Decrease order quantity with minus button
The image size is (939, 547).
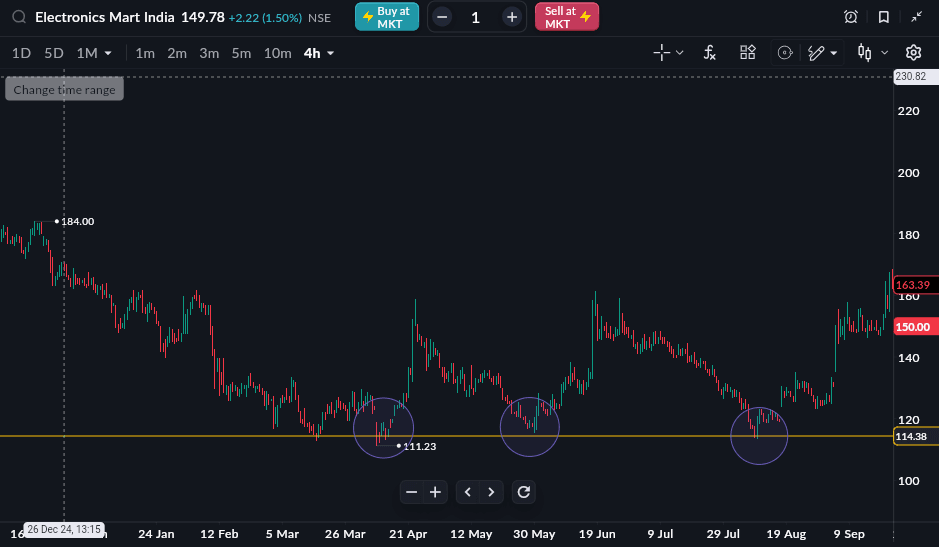442,17
